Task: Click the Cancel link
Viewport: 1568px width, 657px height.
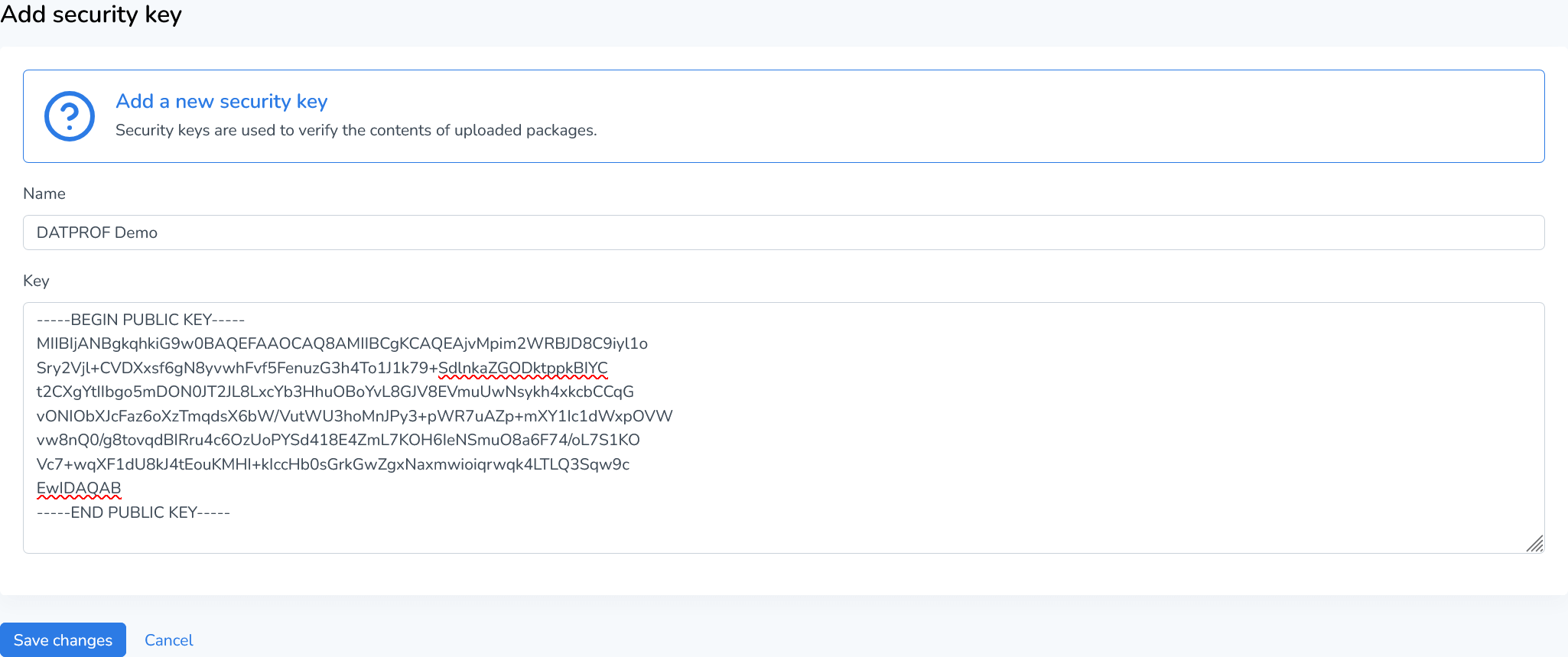Action: (169, 640)
